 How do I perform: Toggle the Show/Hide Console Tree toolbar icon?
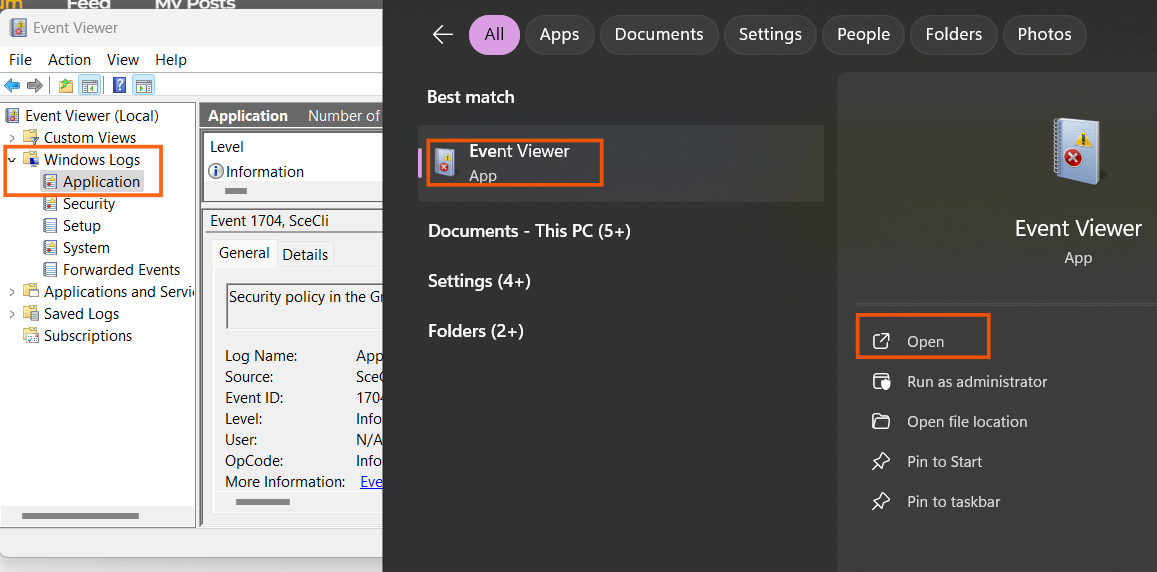(x=89, y=86)
